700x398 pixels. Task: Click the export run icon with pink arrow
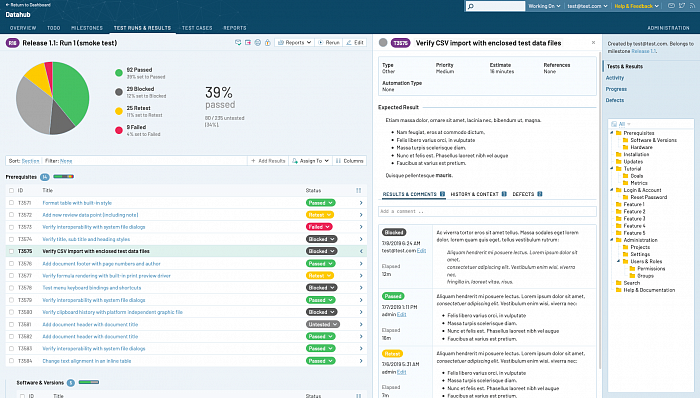248,42
